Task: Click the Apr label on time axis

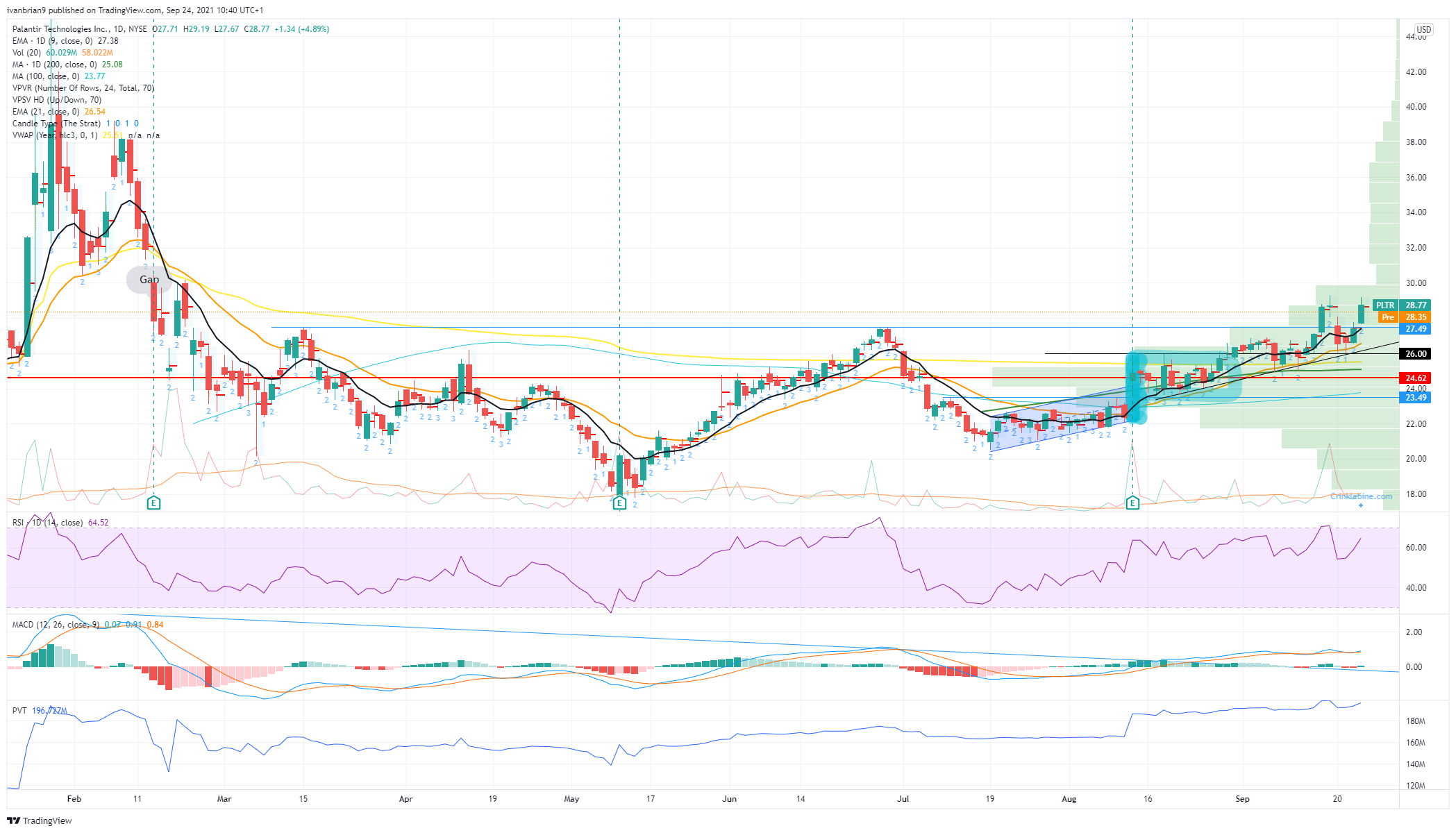Action: tap(406, 799)
